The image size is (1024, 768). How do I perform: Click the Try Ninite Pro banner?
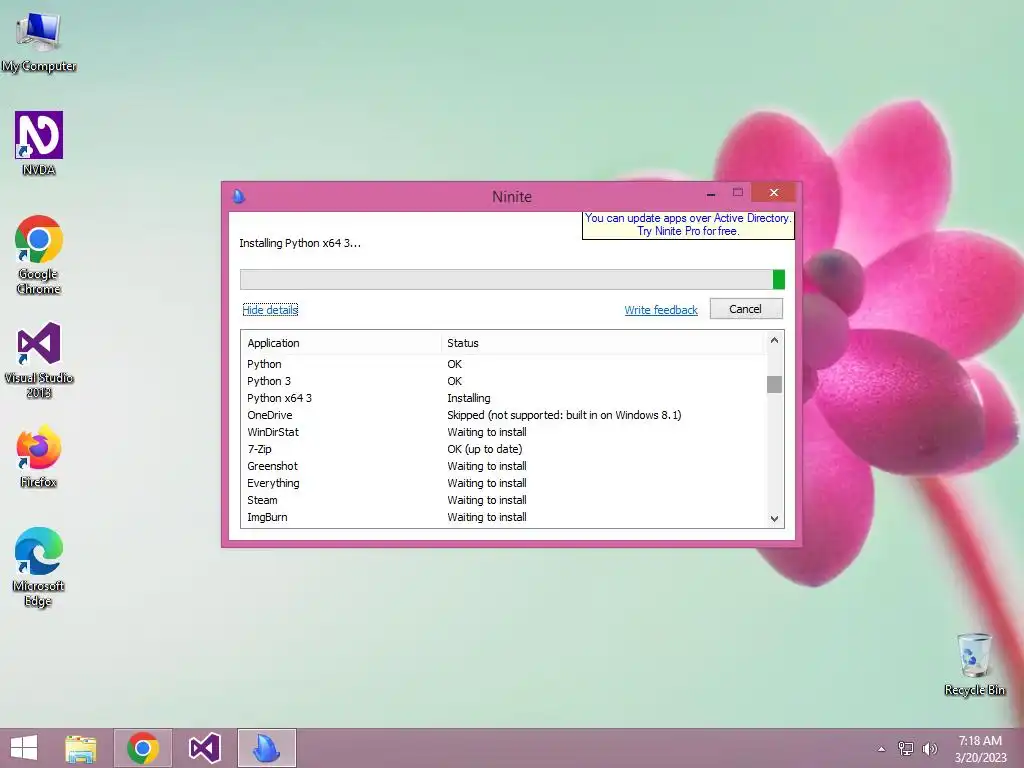pos(688,225)
